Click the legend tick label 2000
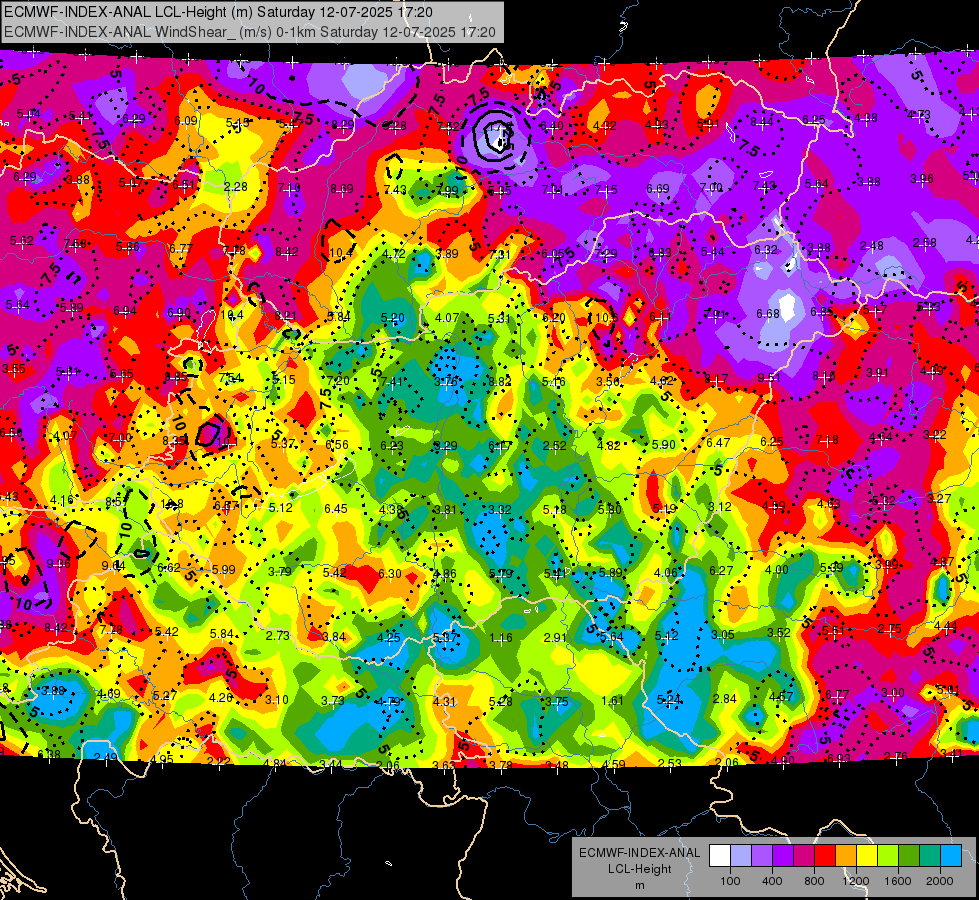The image size is (979, 900). coord(940,881)
